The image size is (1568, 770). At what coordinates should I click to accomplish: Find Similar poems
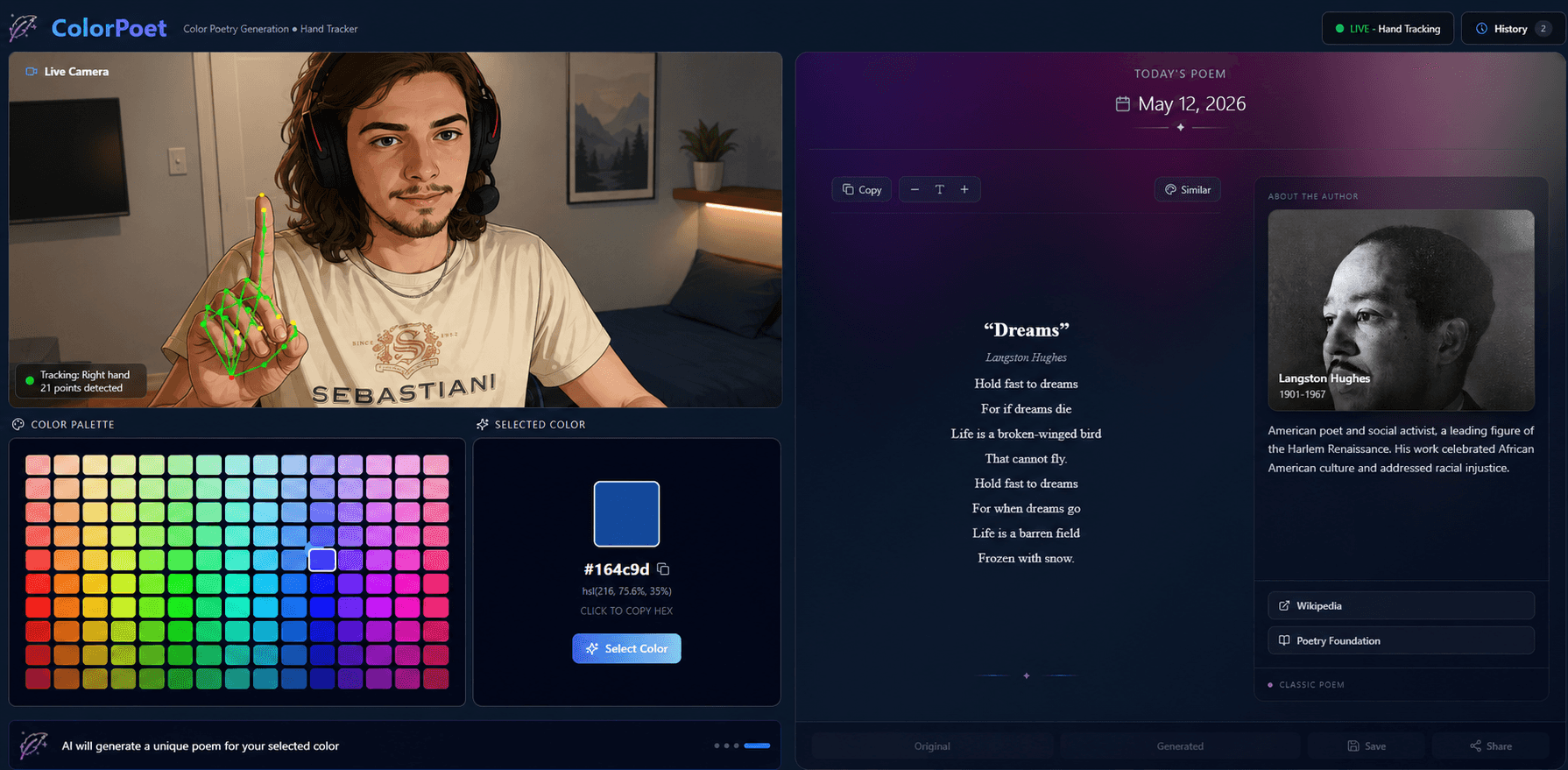click(x=1187, y=189)
